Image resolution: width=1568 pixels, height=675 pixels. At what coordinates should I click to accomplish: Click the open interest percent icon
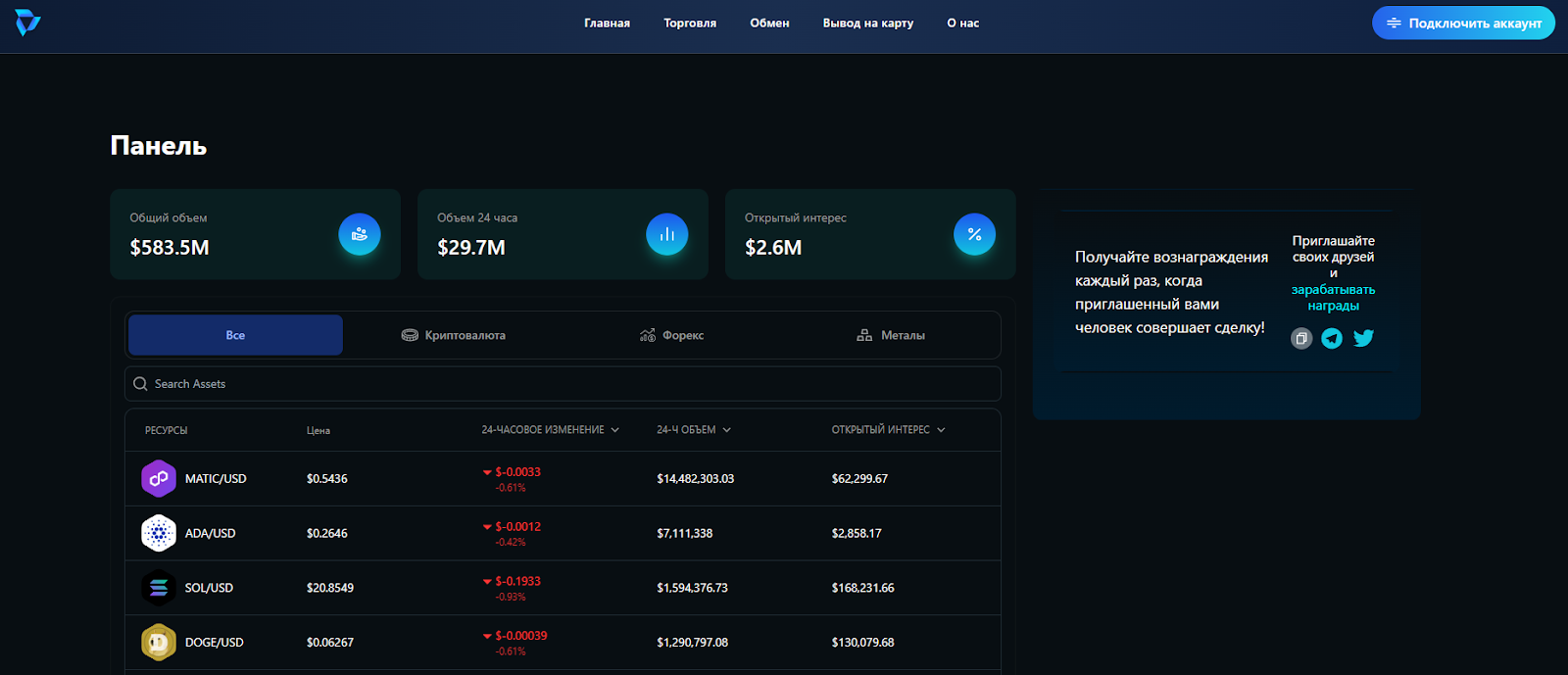(974, 234)
